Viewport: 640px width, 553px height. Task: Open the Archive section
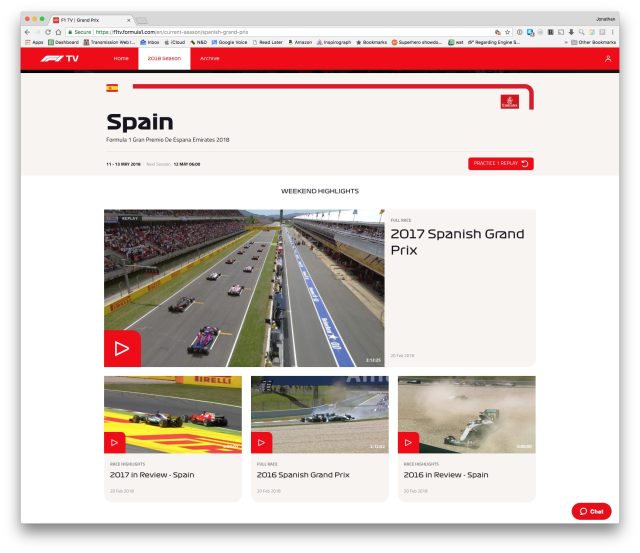pos(210,59)
